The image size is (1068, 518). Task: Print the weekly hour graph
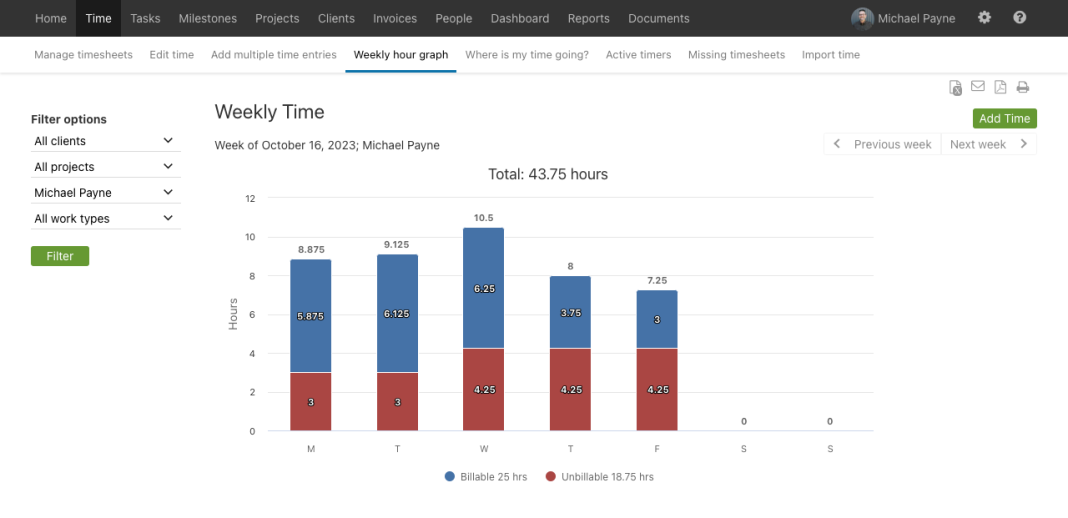(x=1022, y=88)
